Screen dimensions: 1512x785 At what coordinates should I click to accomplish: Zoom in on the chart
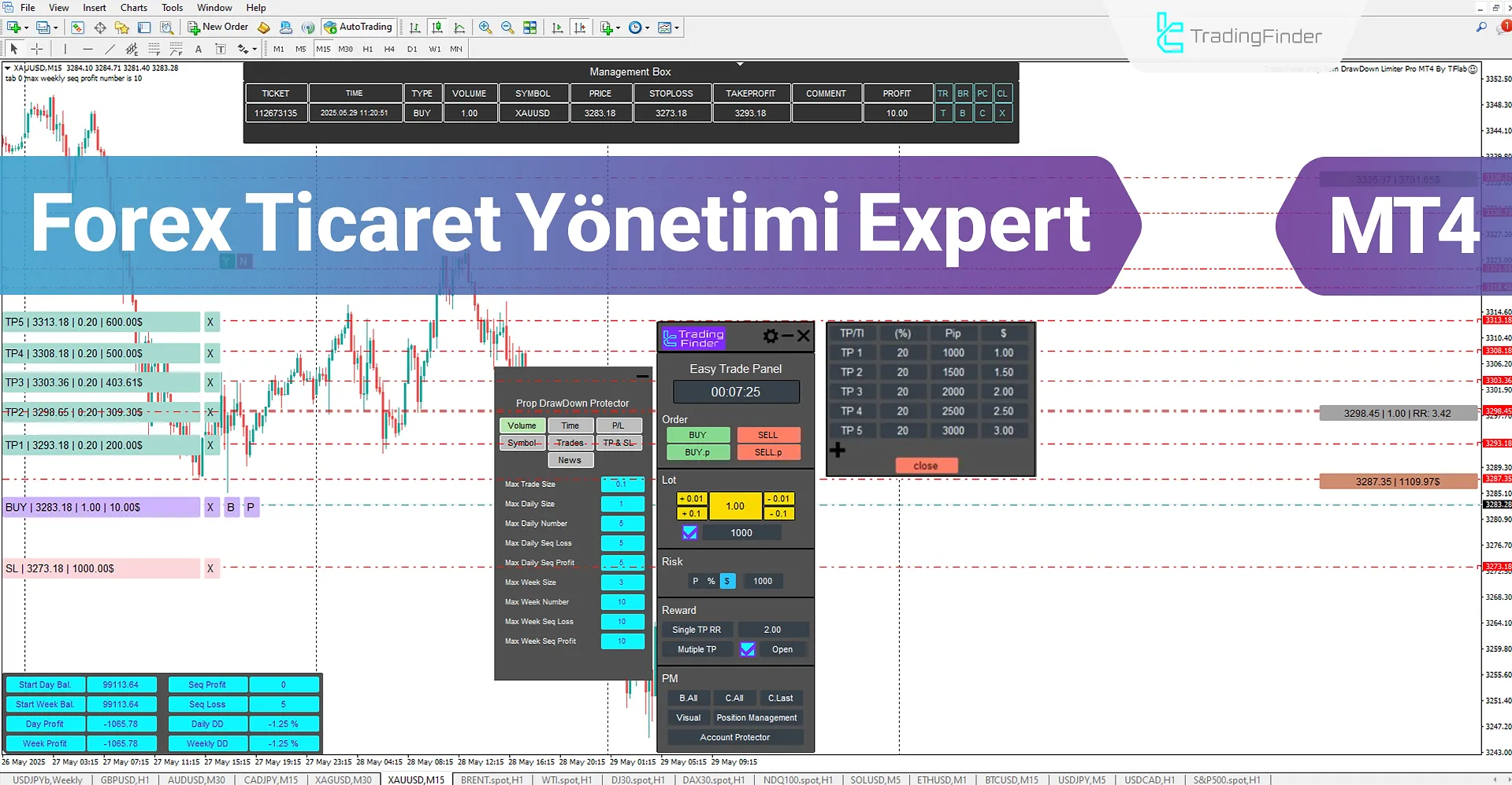[x=485, y=27]
